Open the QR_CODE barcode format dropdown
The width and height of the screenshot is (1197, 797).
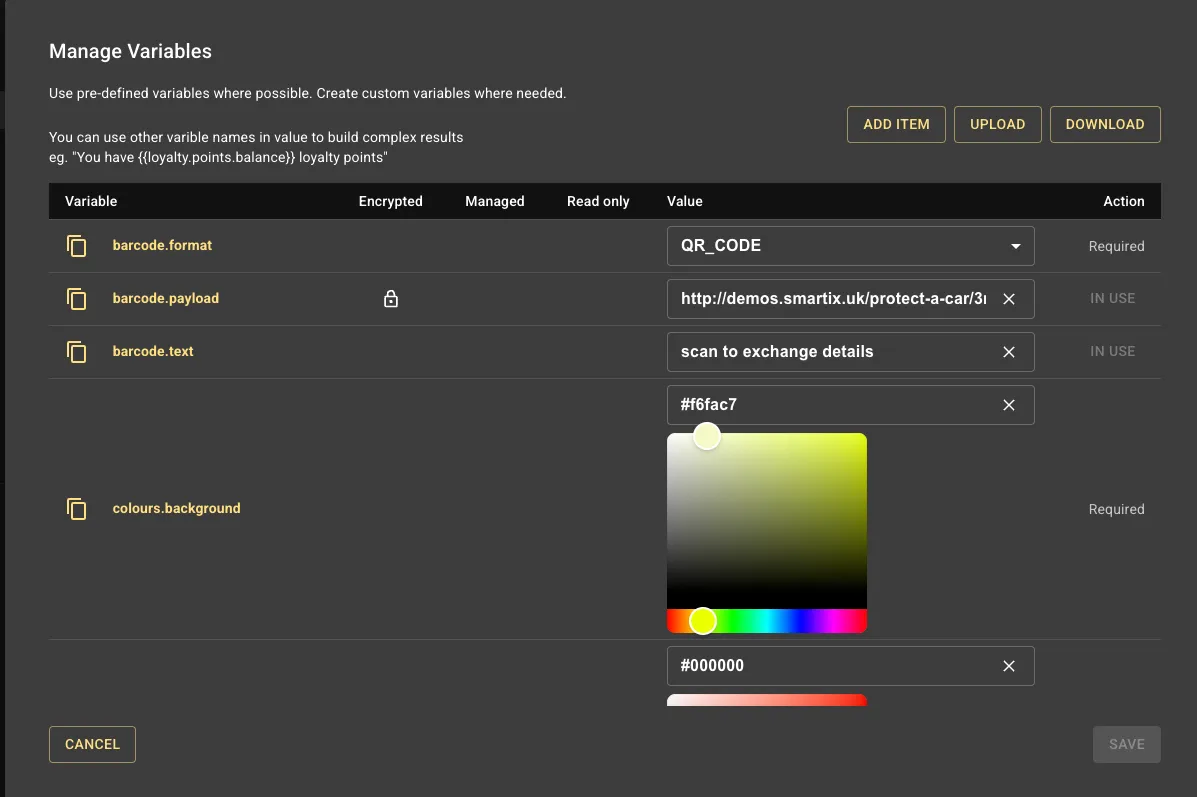click(850, 246)
